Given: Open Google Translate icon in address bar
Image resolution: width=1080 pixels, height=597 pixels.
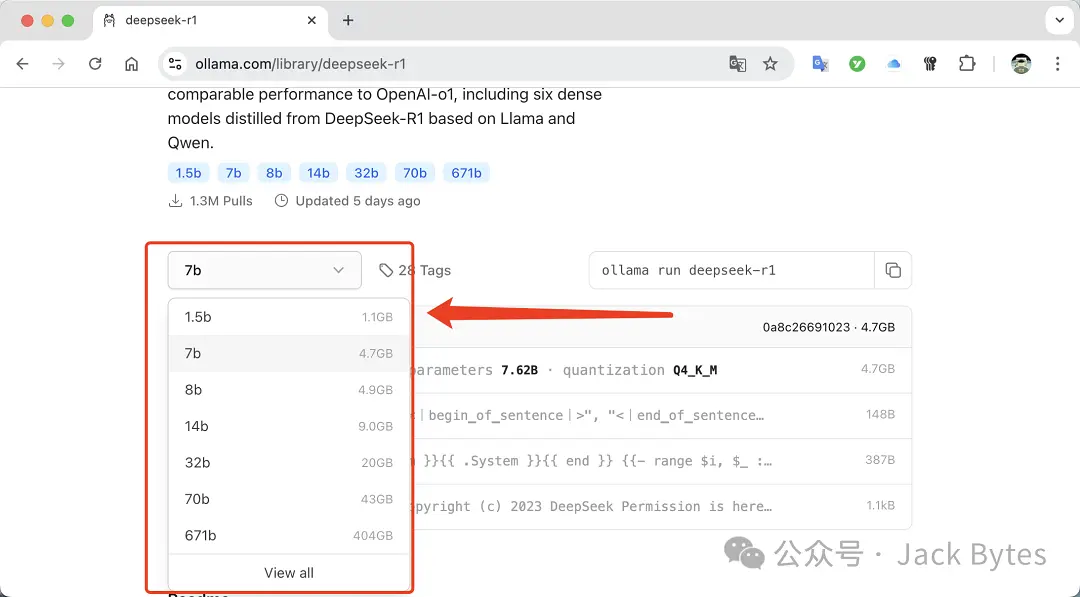Looking at the screenshot, I should tap(737, 63).
